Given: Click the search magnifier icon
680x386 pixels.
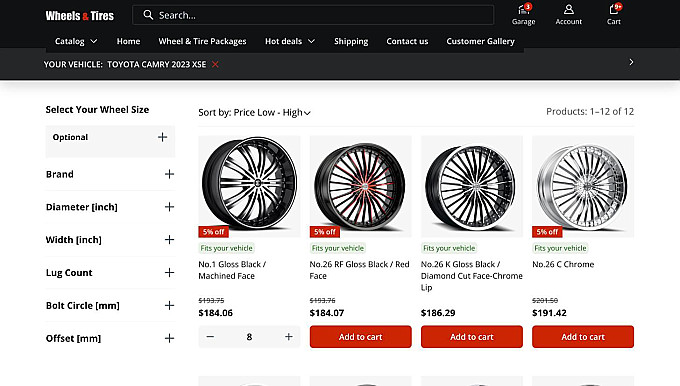Looking at the screenshot, I should (148, 15).
